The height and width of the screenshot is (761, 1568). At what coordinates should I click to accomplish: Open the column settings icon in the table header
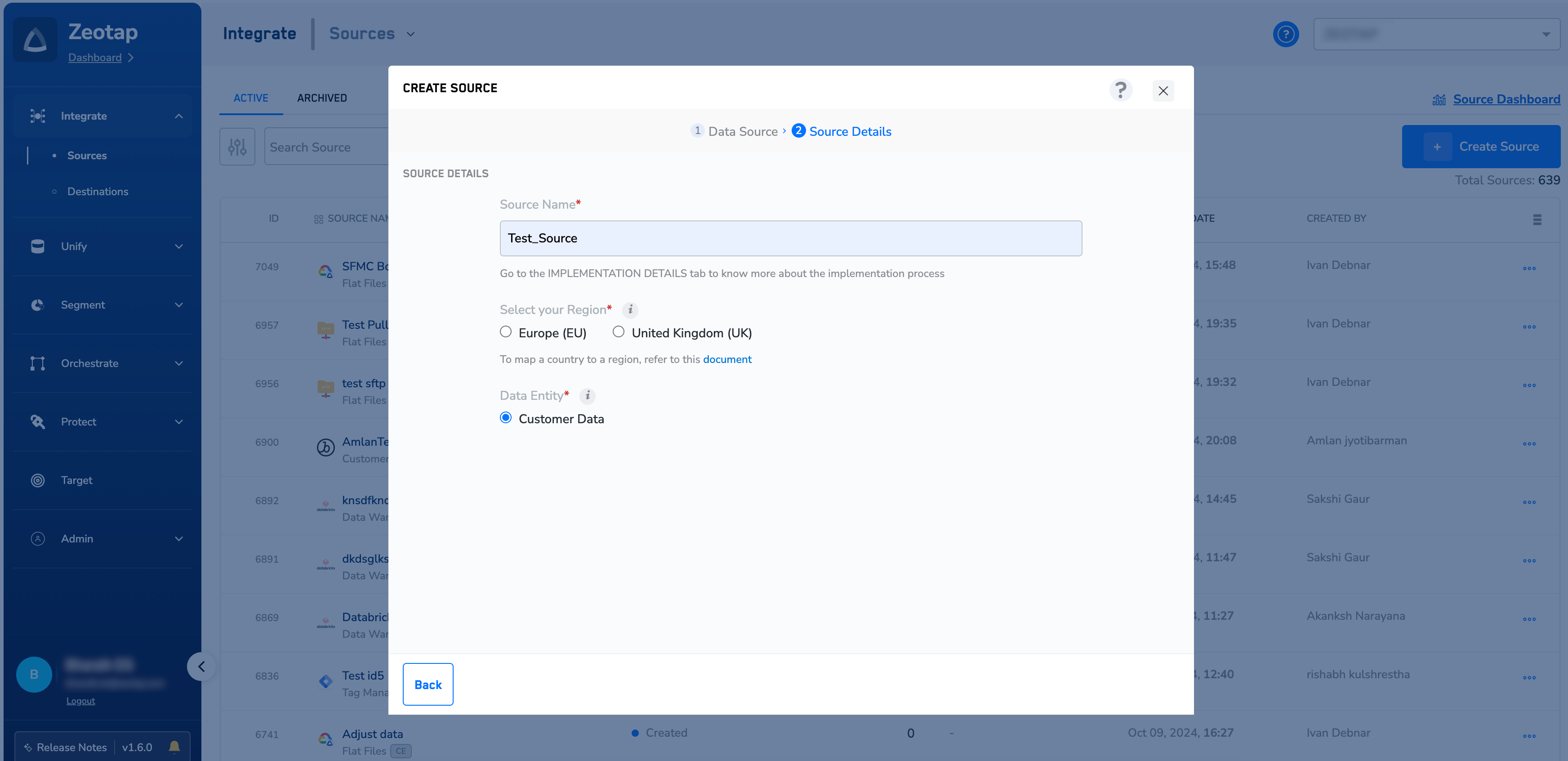1537,220
